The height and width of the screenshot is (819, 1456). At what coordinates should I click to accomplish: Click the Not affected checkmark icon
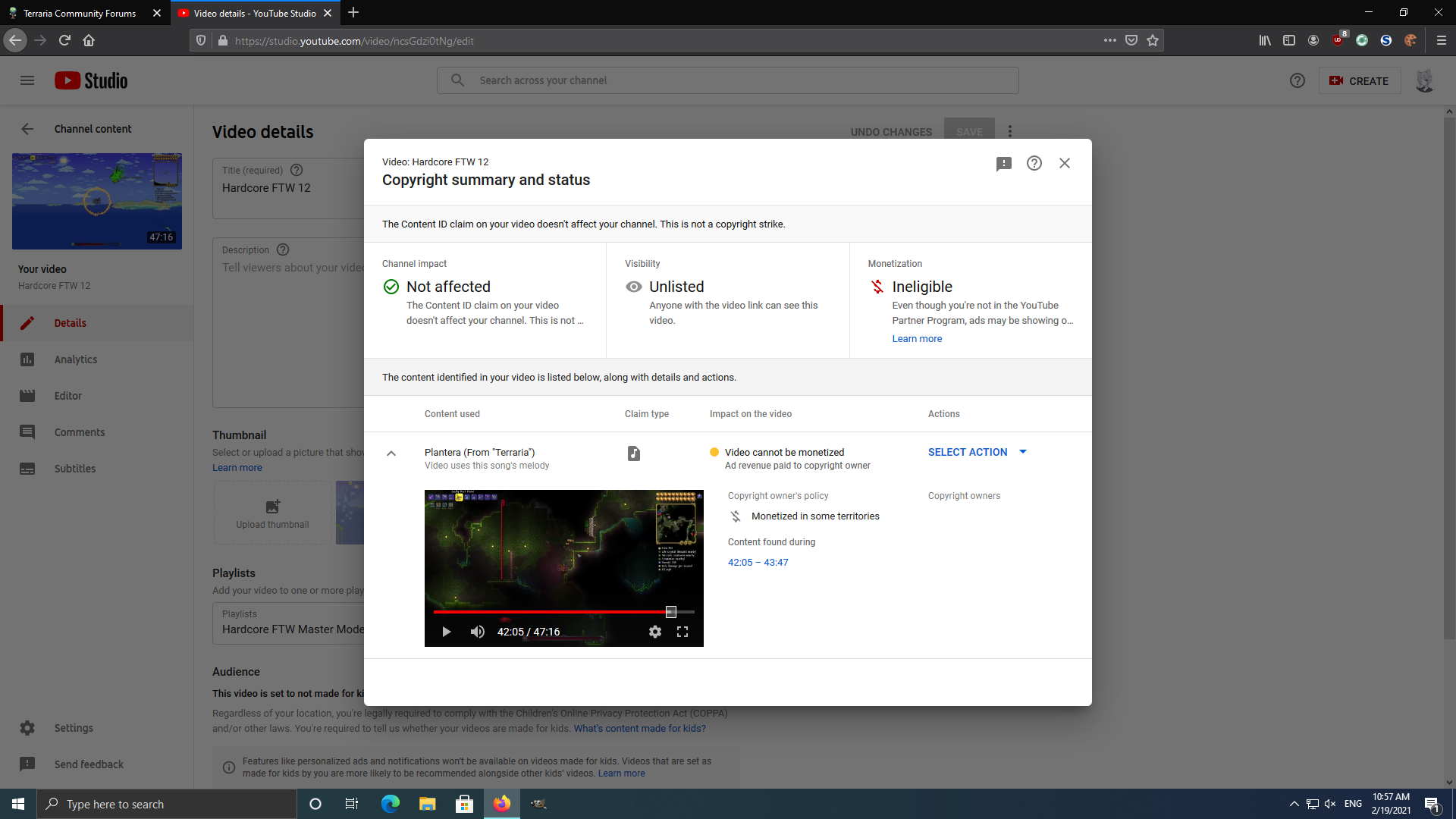[x=391, y=287]
